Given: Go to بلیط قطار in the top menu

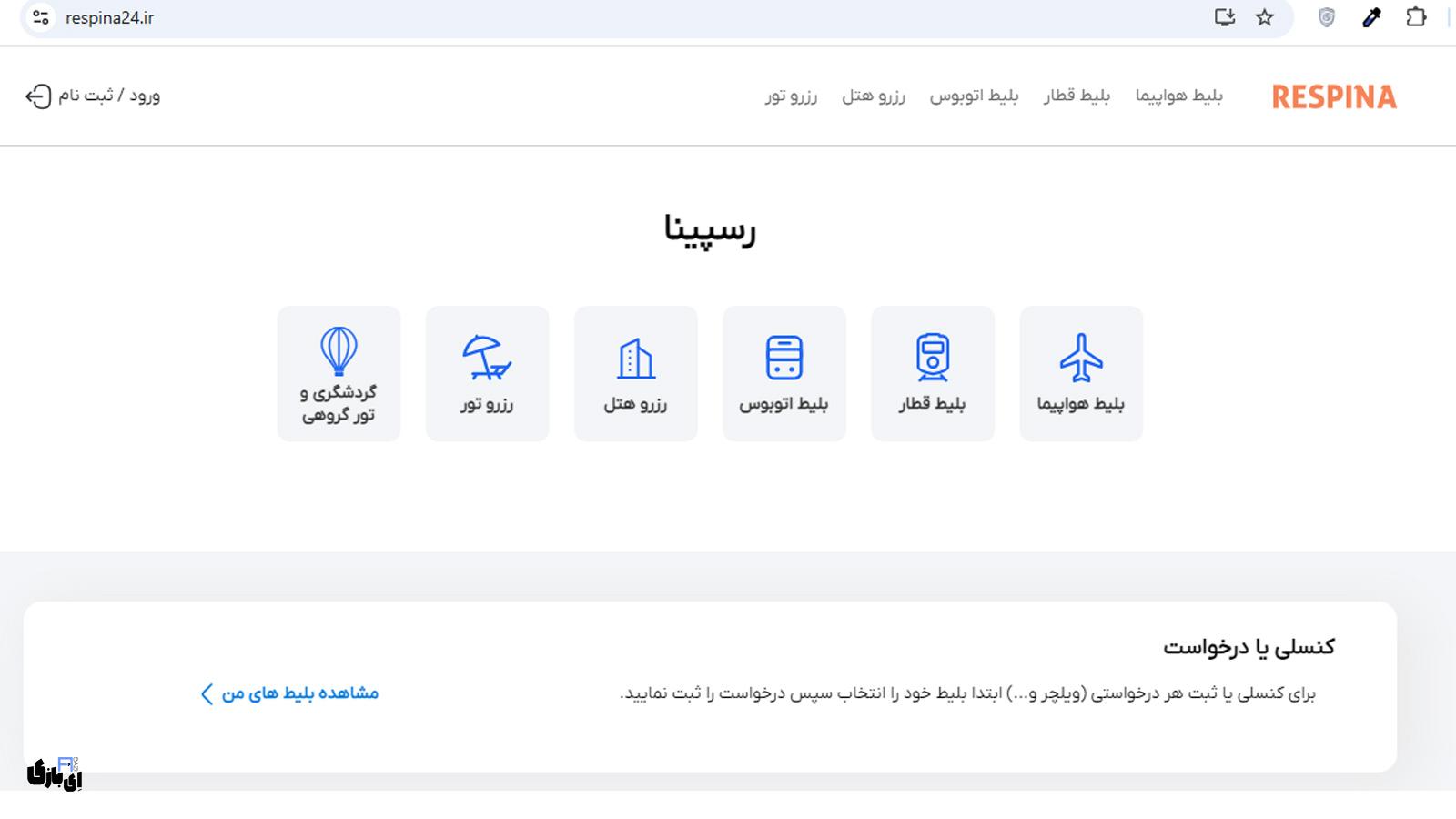Looking at the screenshot, I should (x=1077, y=96).
